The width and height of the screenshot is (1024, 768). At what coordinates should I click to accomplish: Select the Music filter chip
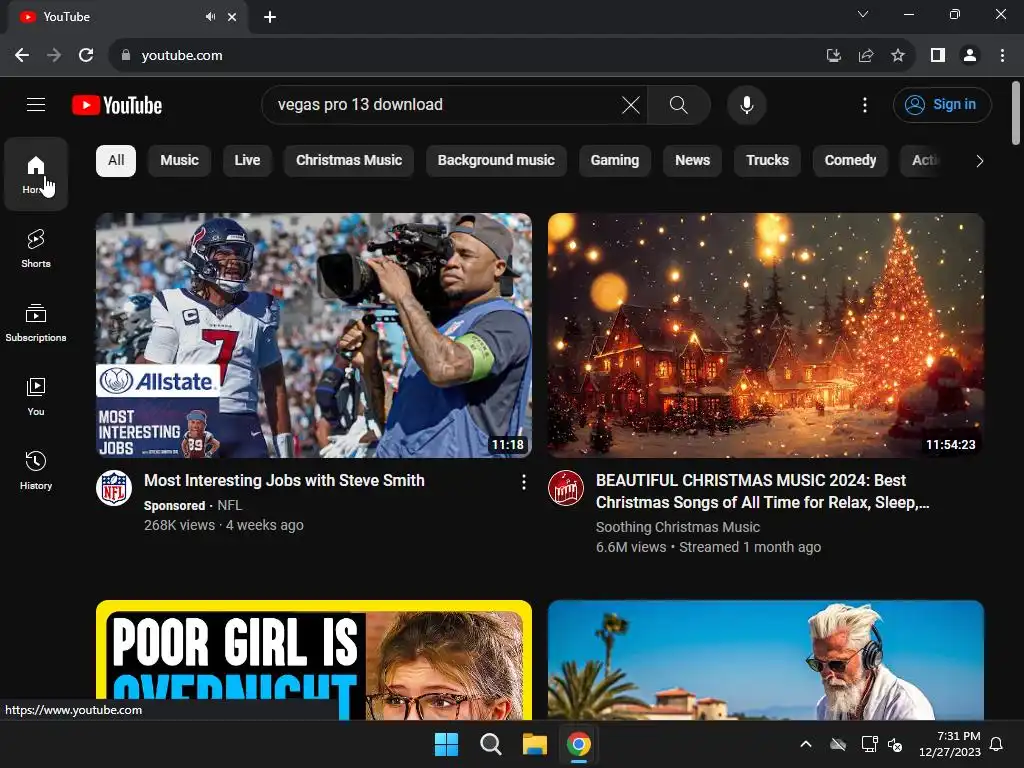[x=179, y=161]
